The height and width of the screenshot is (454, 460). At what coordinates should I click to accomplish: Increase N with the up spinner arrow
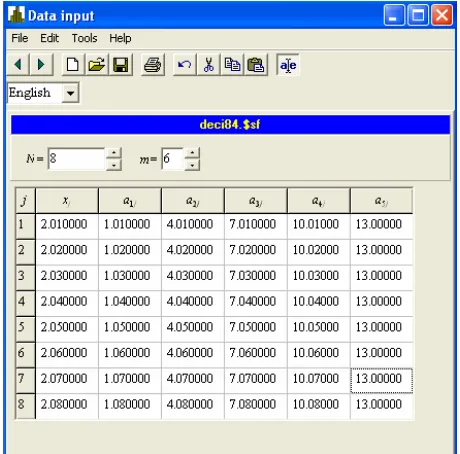[114, 153]
